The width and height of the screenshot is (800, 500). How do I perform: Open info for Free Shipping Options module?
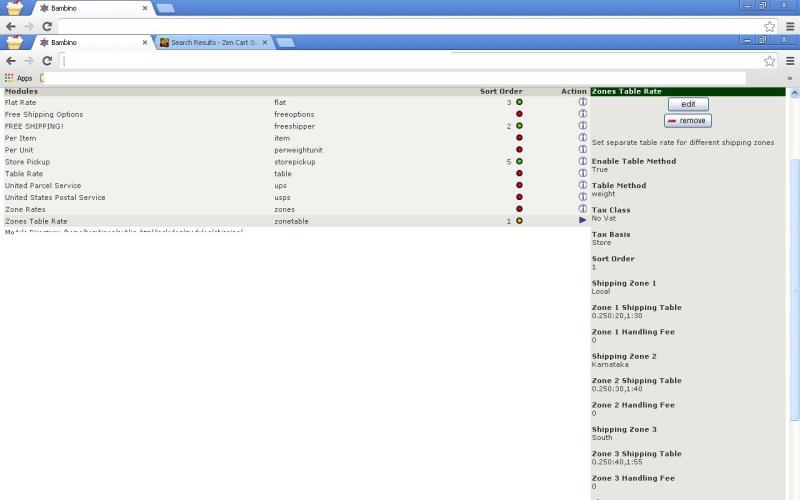583,114
